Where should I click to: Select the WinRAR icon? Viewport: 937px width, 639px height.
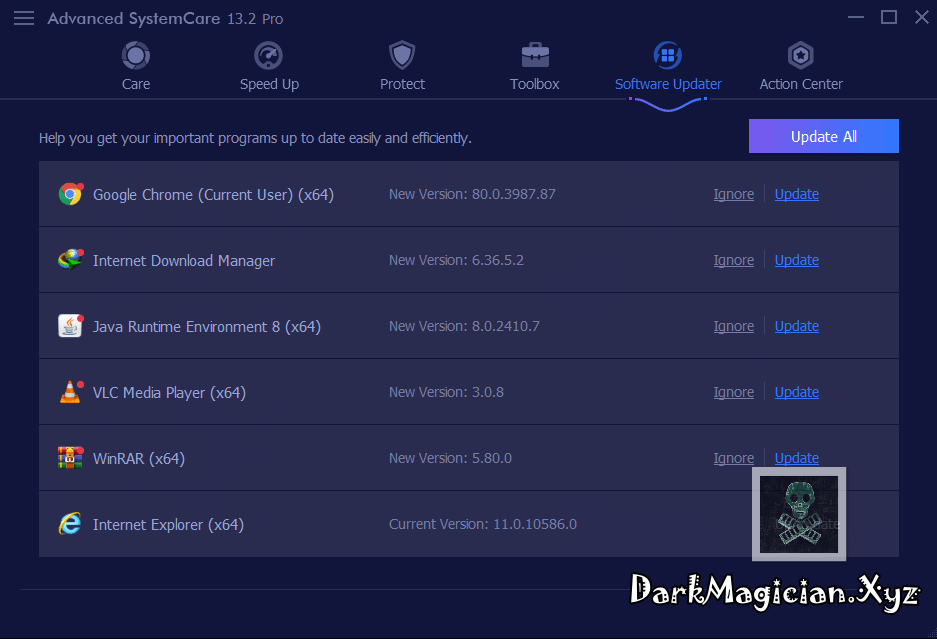71,458
